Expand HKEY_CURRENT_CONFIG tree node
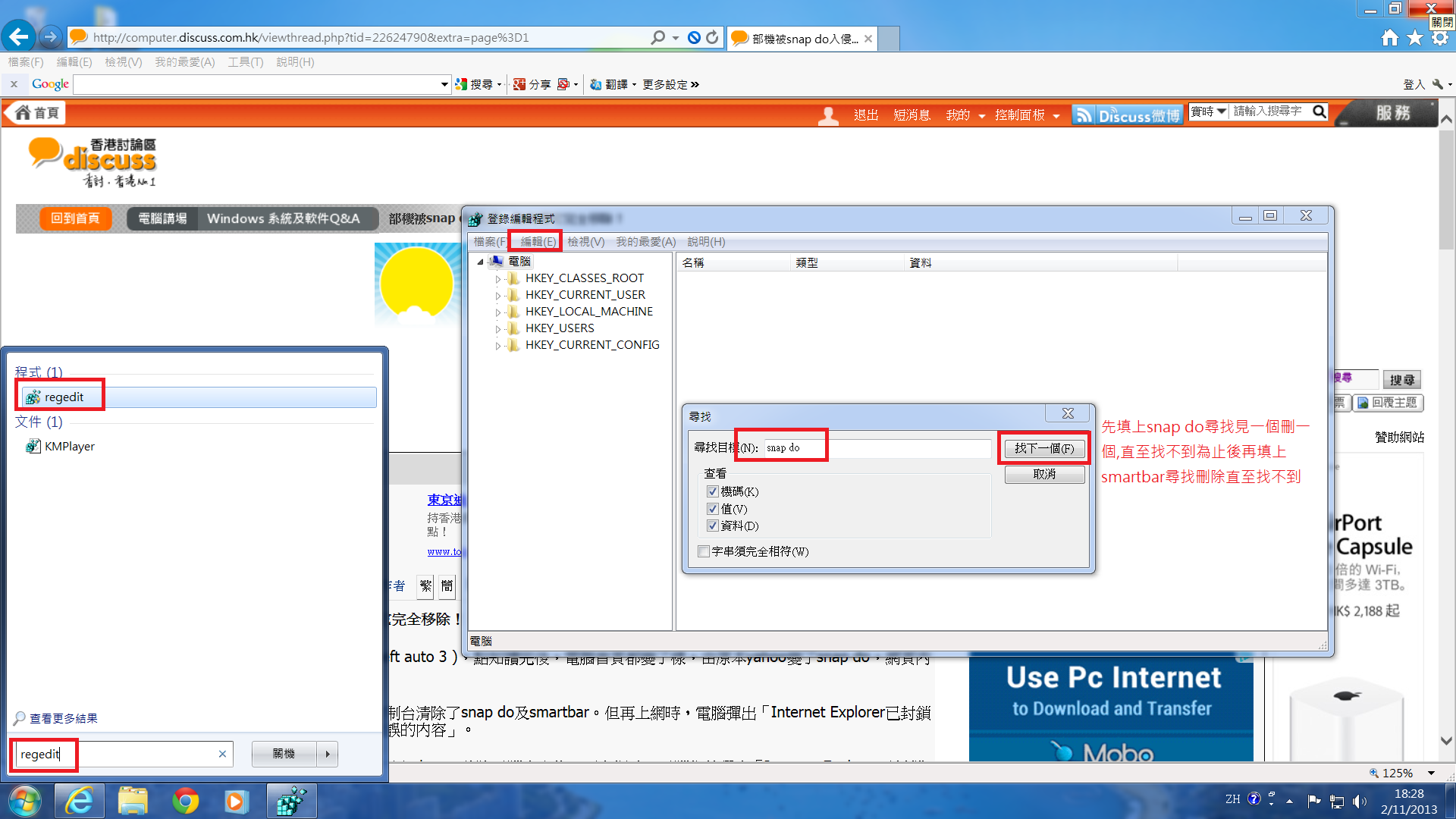Viewport: 1456px width, 819px height. point(498,346)
